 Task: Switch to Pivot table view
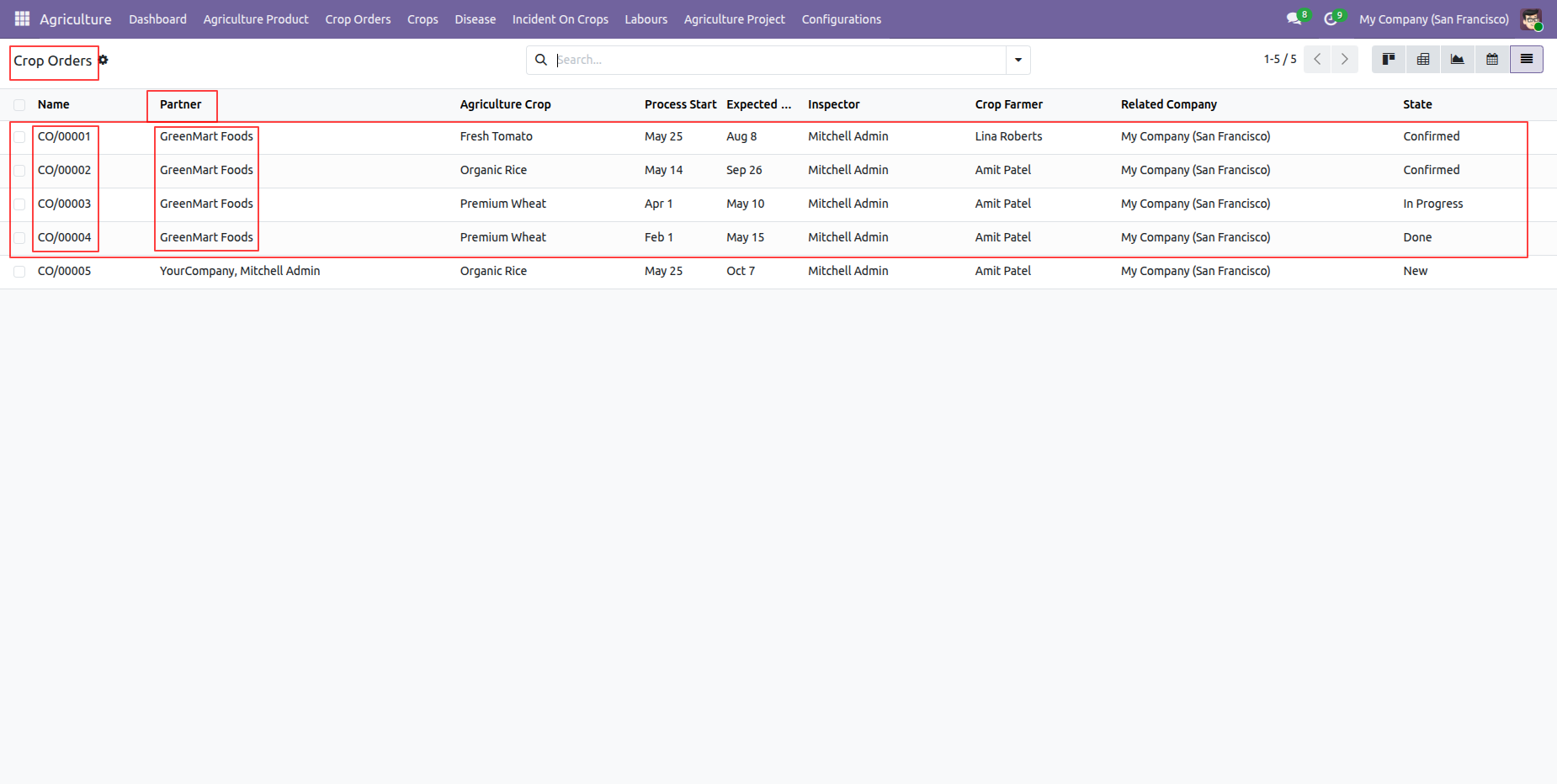(x=1423, y=59)
